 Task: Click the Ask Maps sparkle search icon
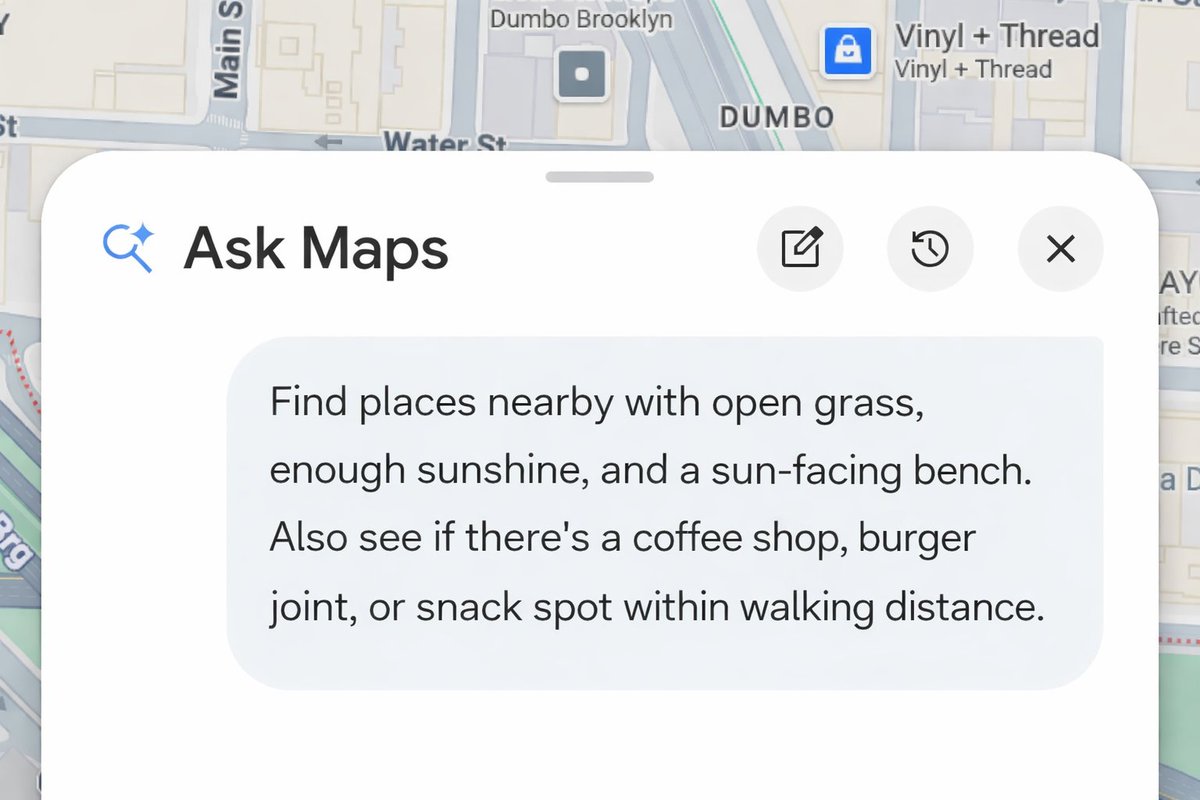click(x=128, y=248)
